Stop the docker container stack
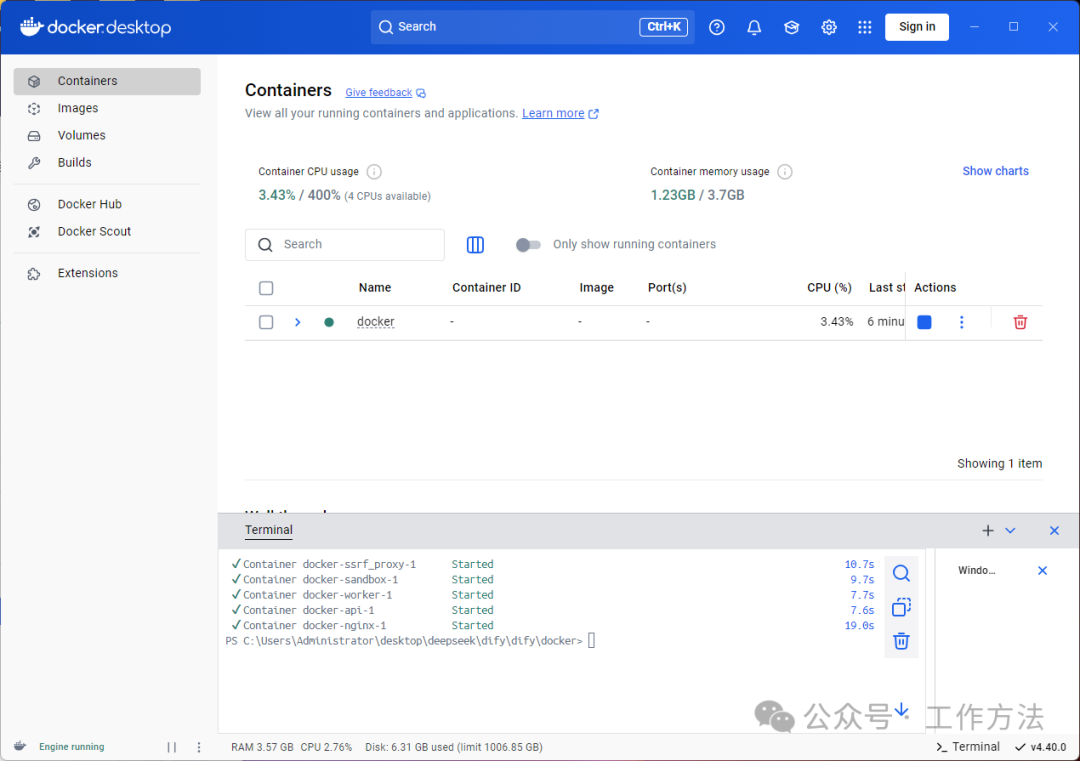This screenshot has height=761, width=1080. 924,322
